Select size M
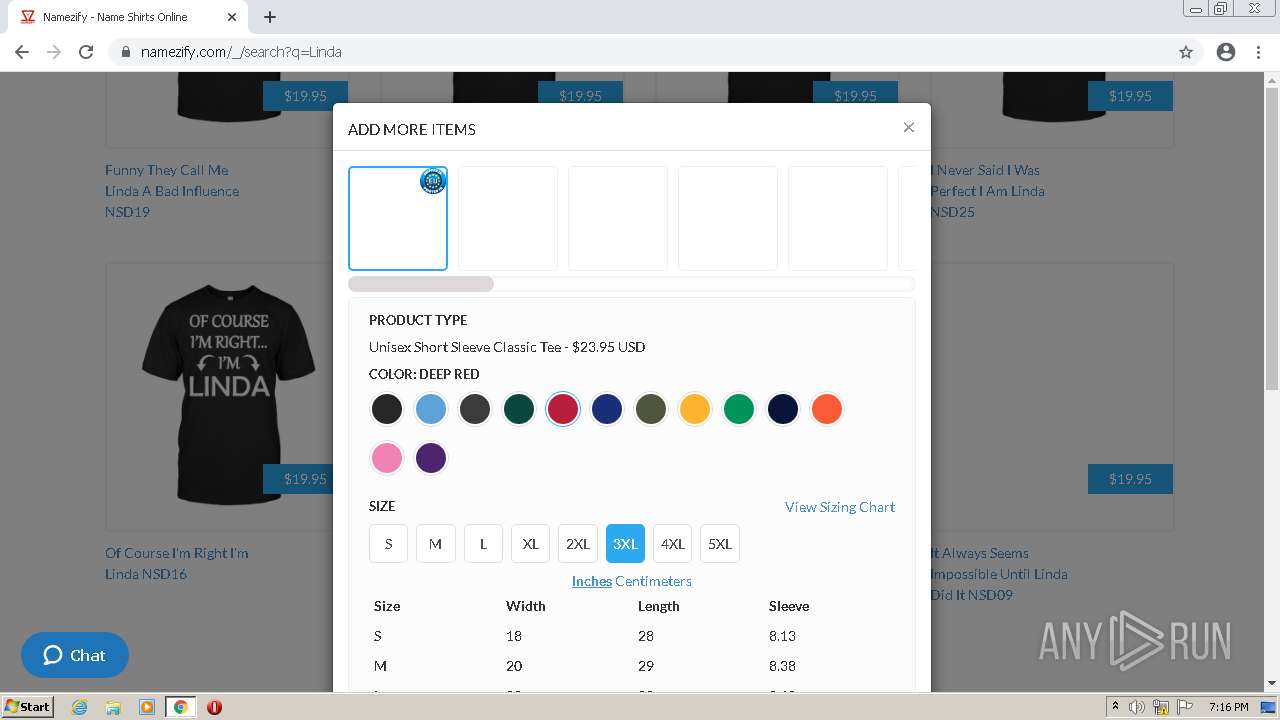Image resolution: width=1280 pixels, height=720 pixels. 436,544
